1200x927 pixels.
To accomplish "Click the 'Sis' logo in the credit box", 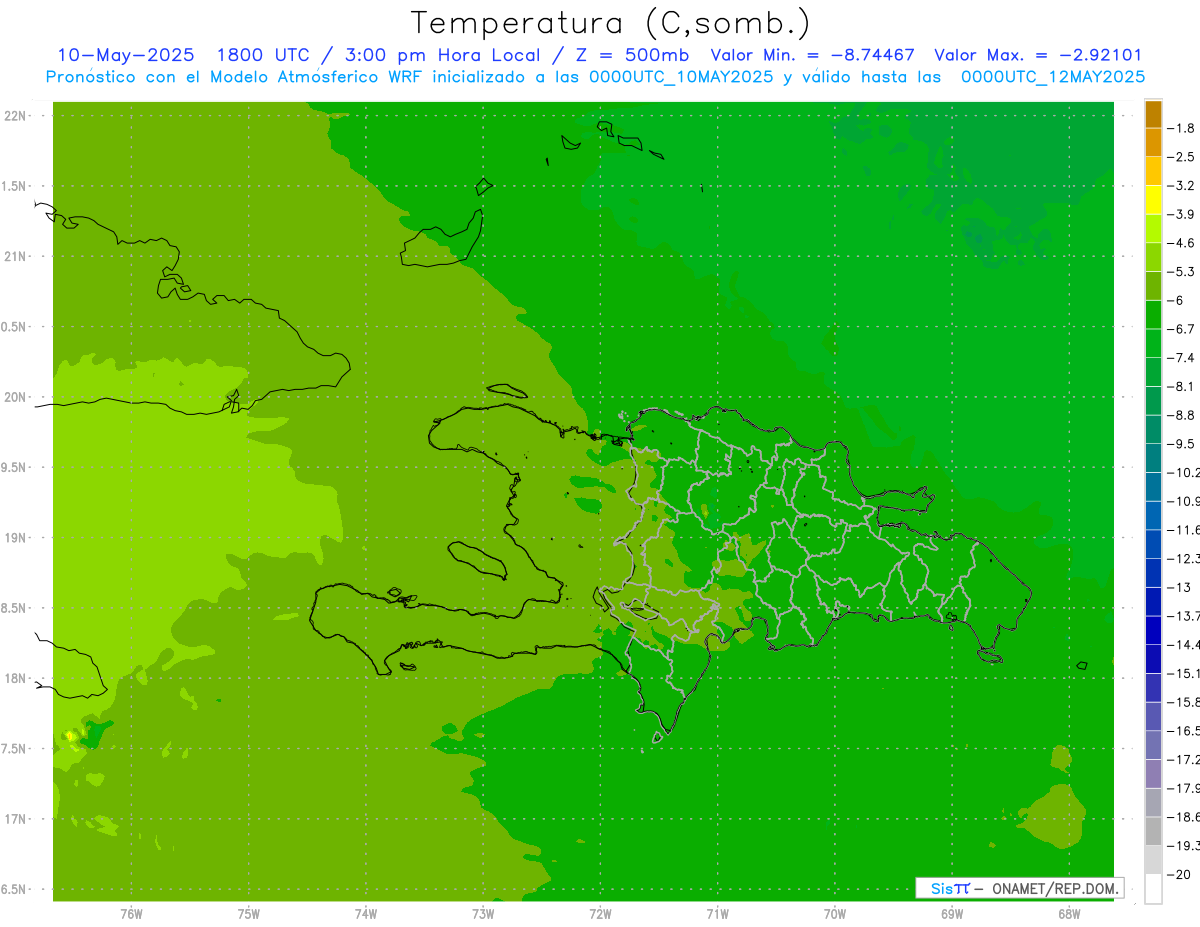I will pyautogui.click(x=940, y=888).
